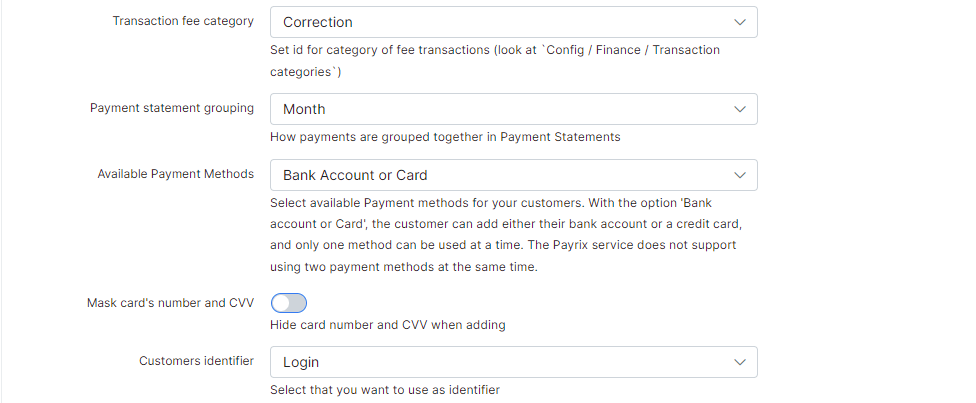Click the 'Hide card number and CVV when adding' text
Screen dimensions: 976x403
[x=387, y=324]
